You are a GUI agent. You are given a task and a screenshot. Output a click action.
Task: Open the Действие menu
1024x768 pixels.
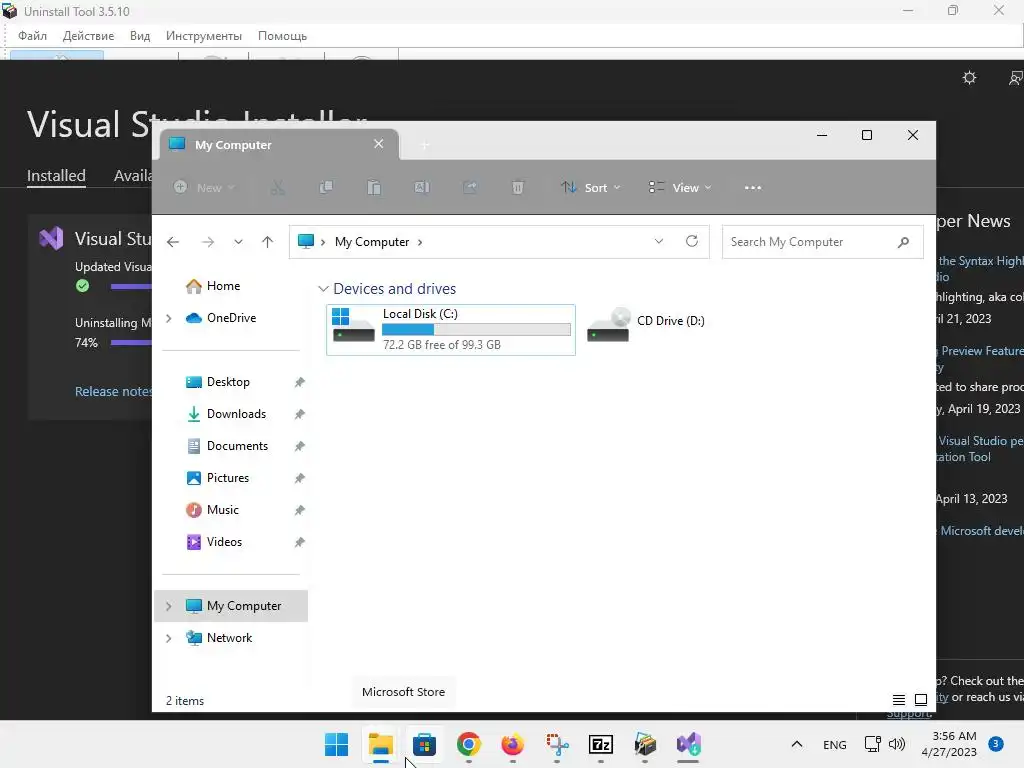tap(88, 36)
